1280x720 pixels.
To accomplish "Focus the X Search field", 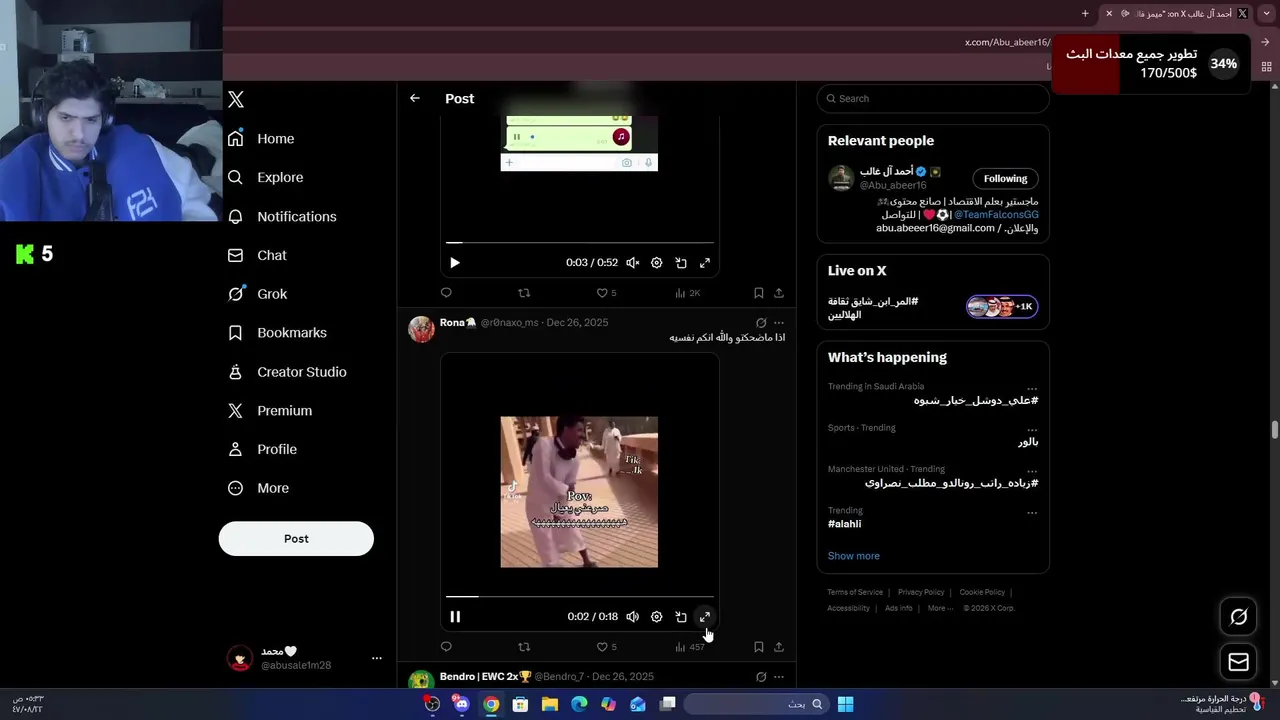I will (x=933, y=98).
